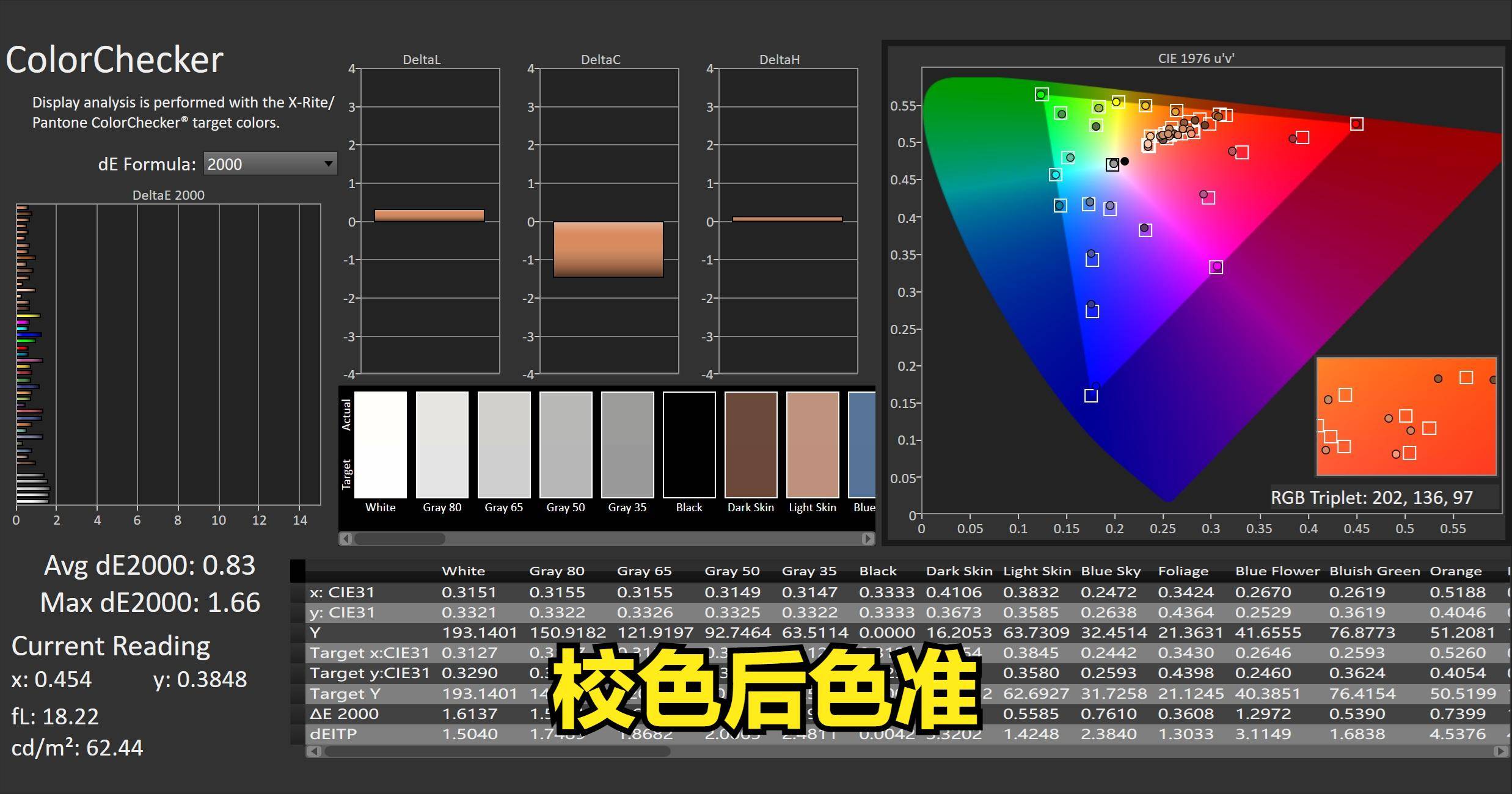Screen dimensions: 1512x794
Task: Click the ΔE 2000 row label
Action: (x=344, y=713)
